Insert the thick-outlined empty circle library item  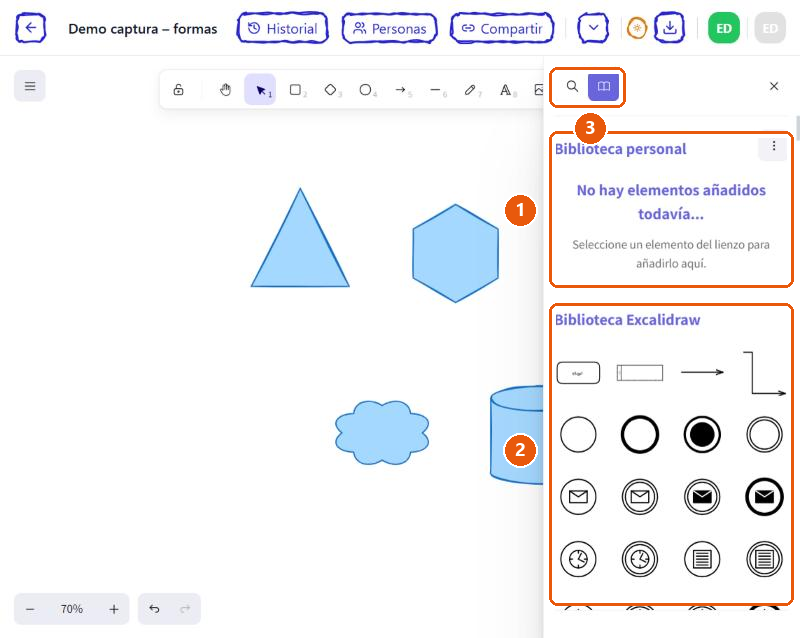[640, 435]
